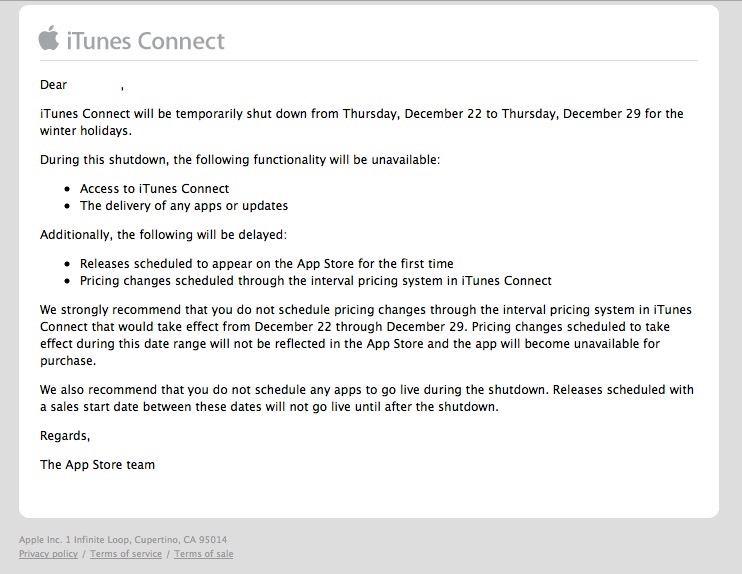This screenshot has width=742, height=574.
Task: Click 'Thursday, December 29' date text
Action: pyautogui.click(x=571, y=114)
